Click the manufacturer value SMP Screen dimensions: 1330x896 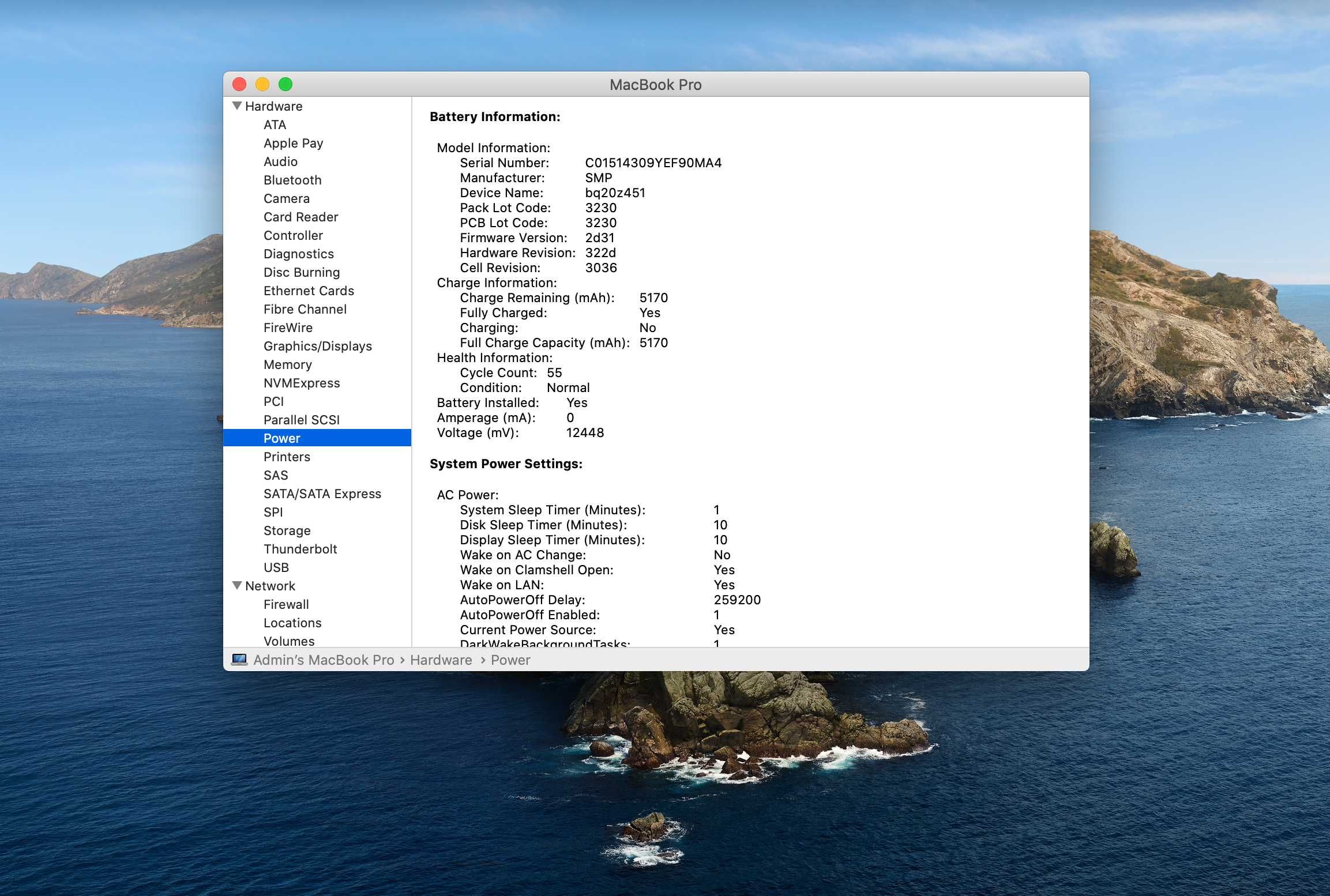598,178
